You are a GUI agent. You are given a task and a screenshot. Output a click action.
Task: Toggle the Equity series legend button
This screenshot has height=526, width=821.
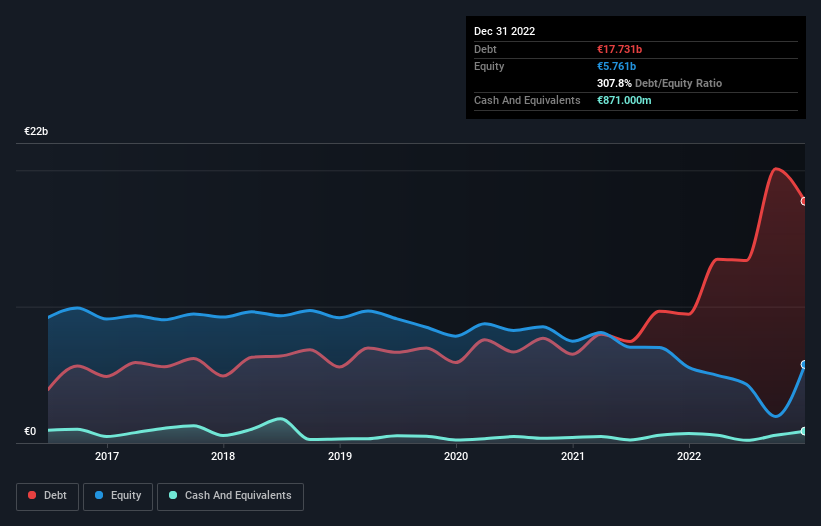(118, 496)
